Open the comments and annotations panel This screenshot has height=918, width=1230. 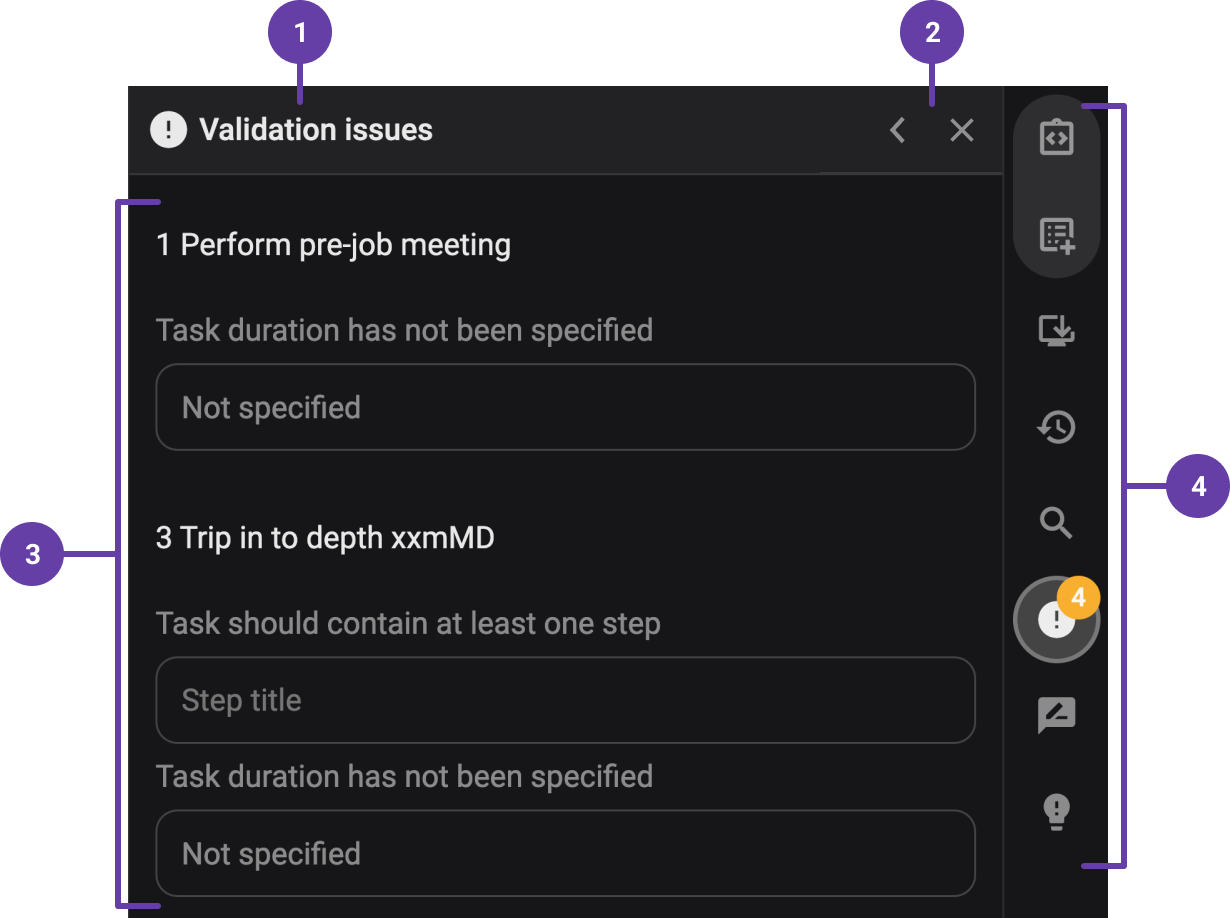1056,714
